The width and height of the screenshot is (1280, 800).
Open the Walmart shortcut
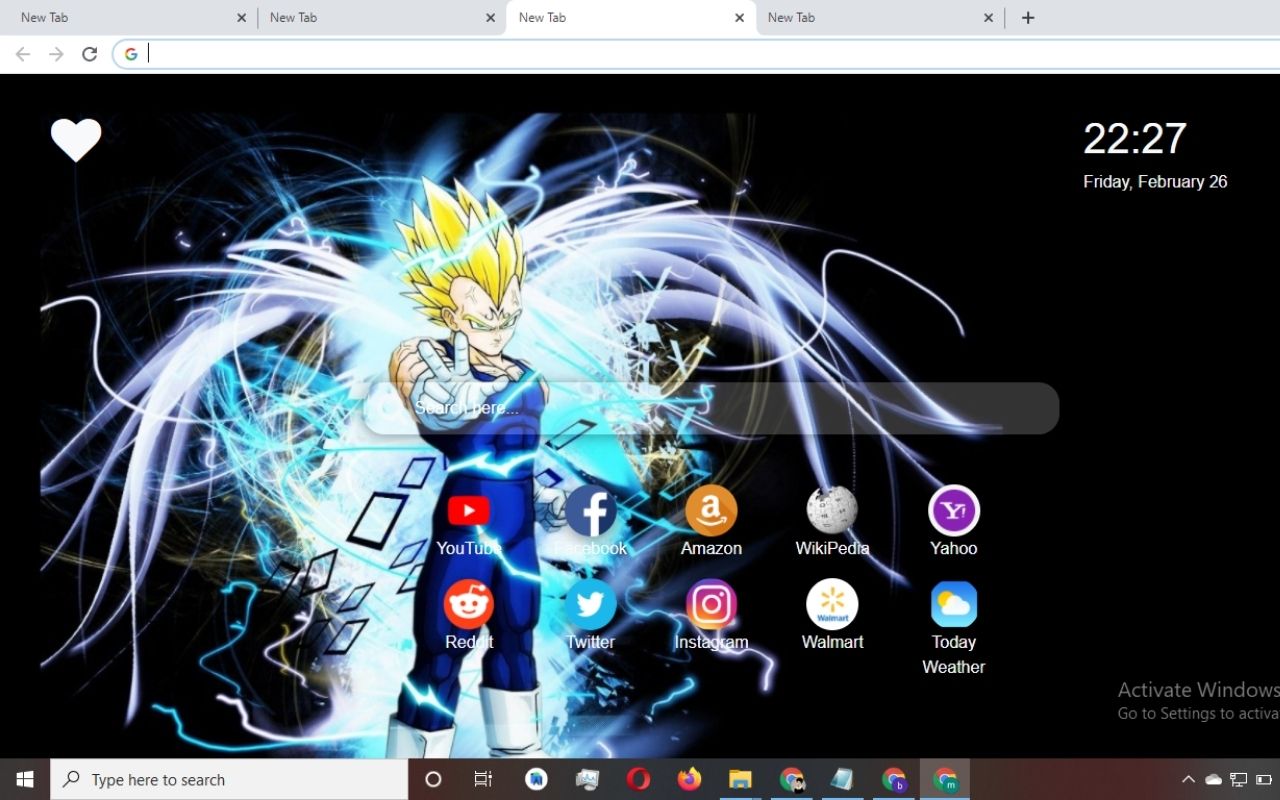point(832,615)
